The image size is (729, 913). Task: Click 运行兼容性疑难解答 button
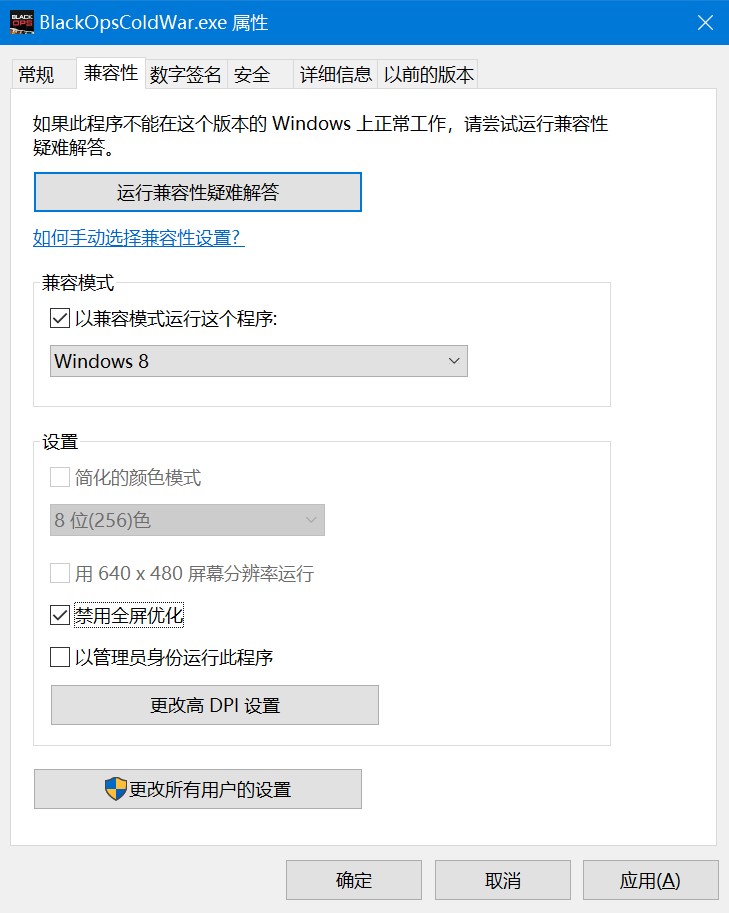coord(198,193)
